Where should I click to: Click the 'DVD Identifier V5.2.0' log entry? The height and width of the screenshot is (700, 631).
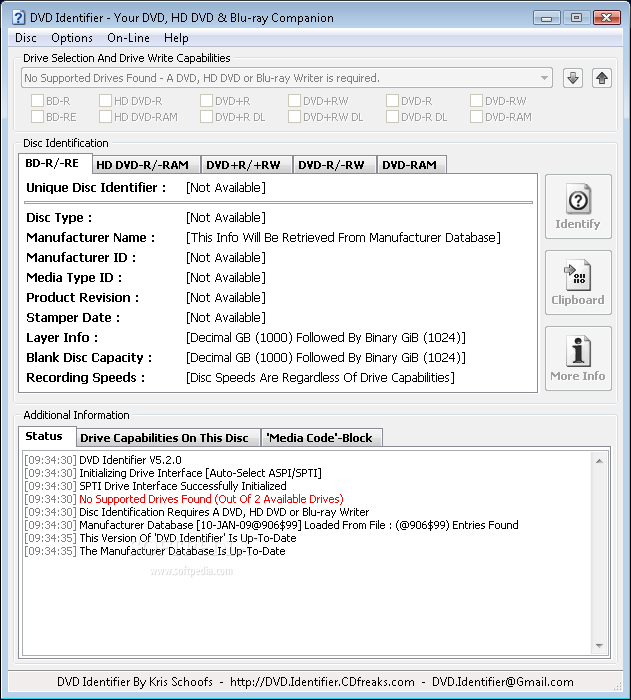point(130,460)
